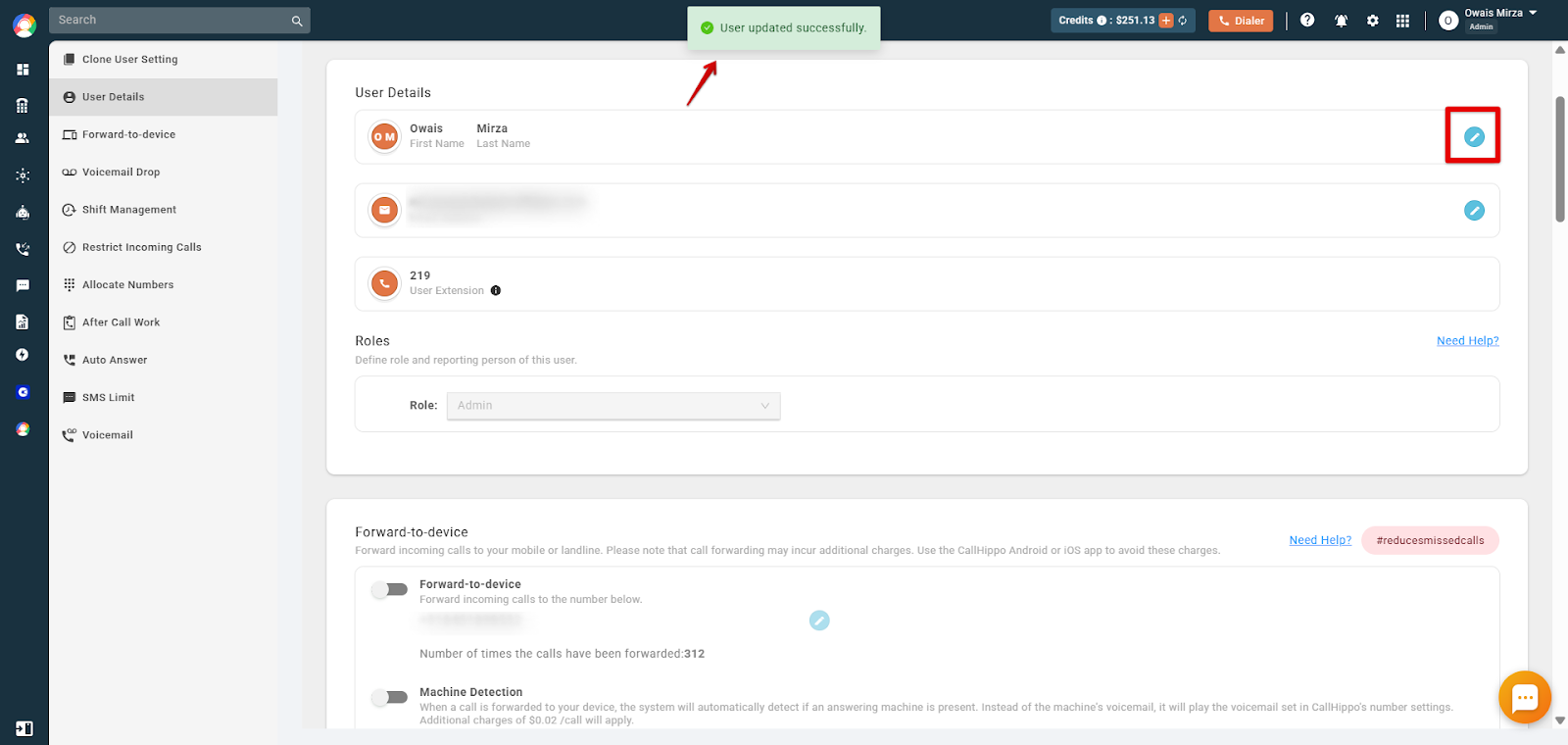
Task: Open Voicemail settings in side menu
Action: [x=164, y=435]
